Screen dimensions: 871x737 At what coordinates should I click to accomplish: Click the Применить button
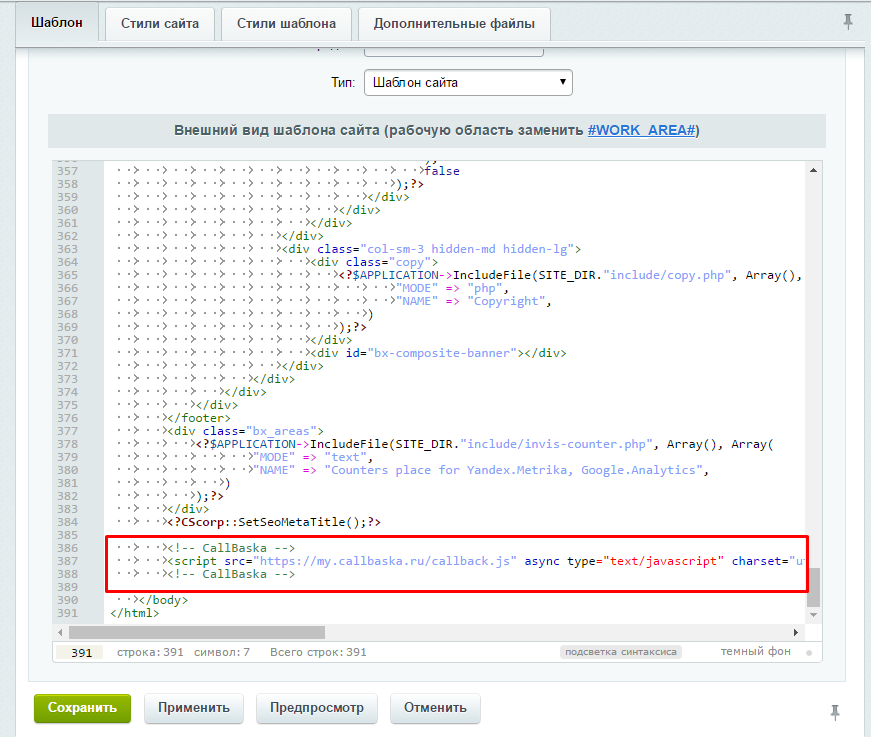[x=194, y=708]
